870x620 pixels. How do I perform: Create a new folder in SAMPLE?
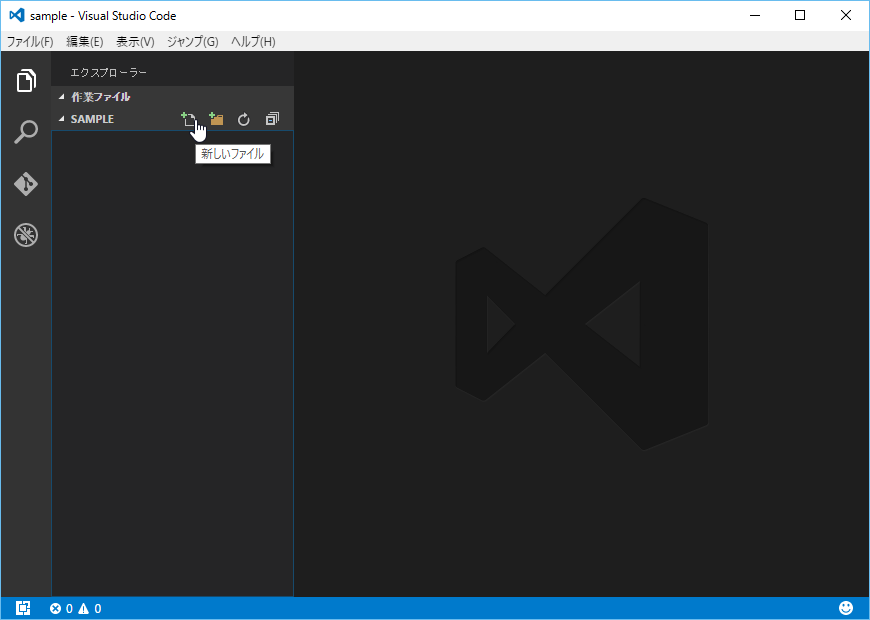coord(216,119)
